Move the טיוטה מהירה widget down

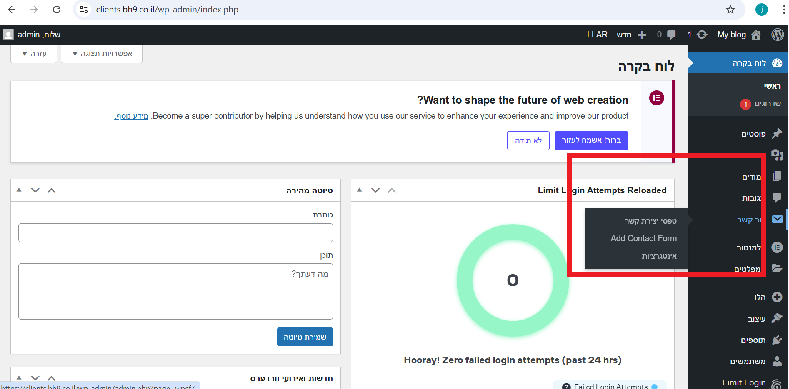point(35,190)
